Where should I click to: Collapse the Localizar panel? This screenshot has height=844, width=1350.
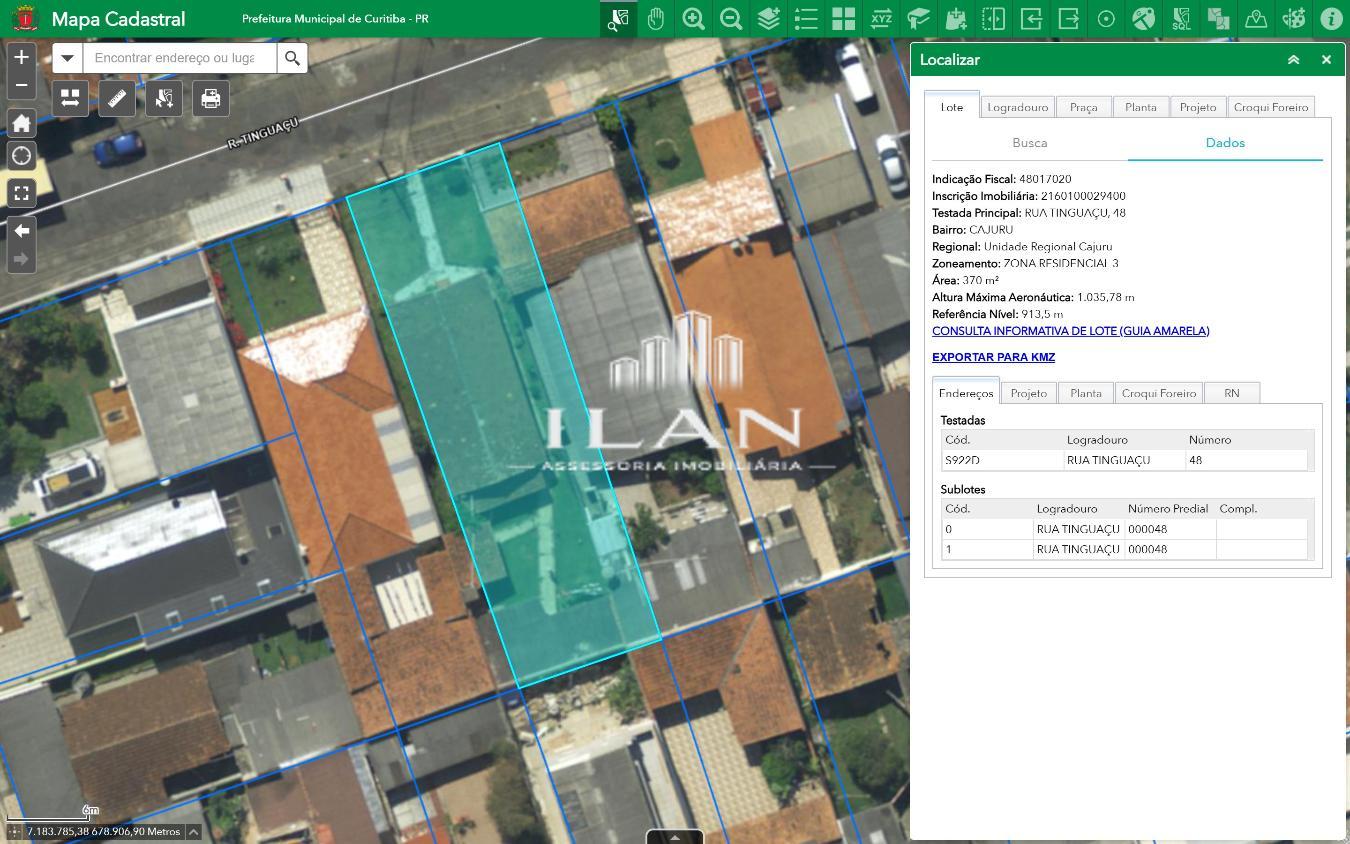[x=1293, y=60]
